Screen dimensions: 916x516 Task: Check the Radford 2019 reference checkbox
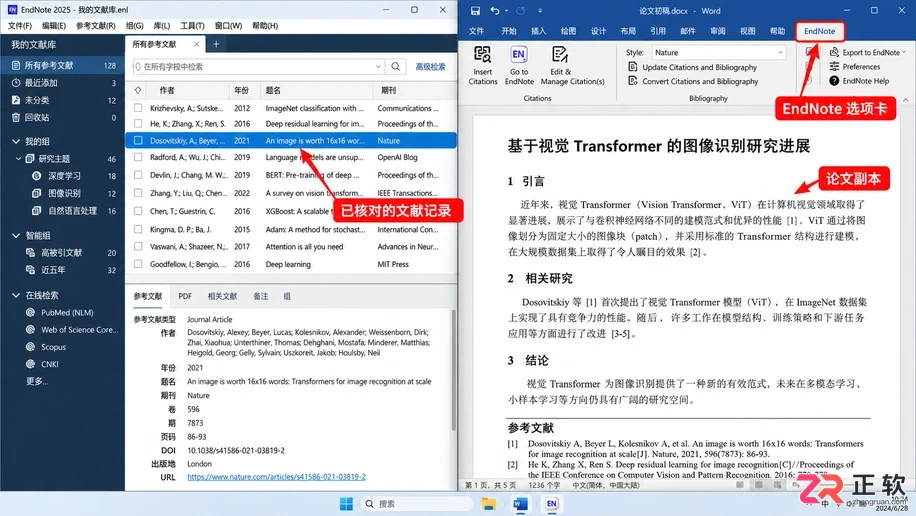[138, 157]
